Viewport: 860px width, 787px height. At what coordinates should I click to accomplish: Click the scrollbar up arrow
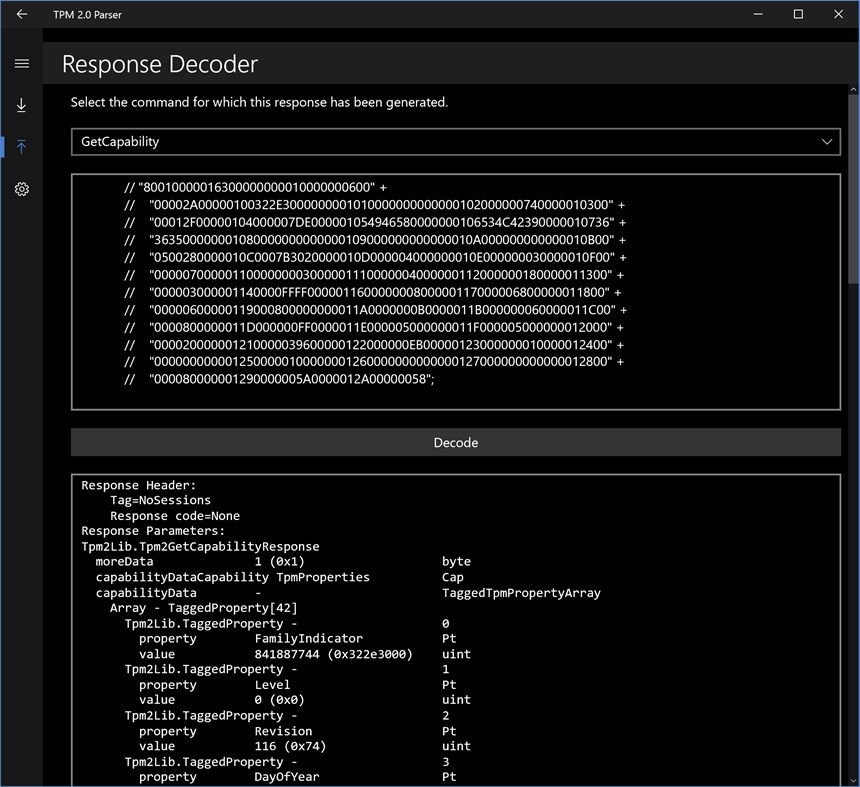click(x=854, y=89)
